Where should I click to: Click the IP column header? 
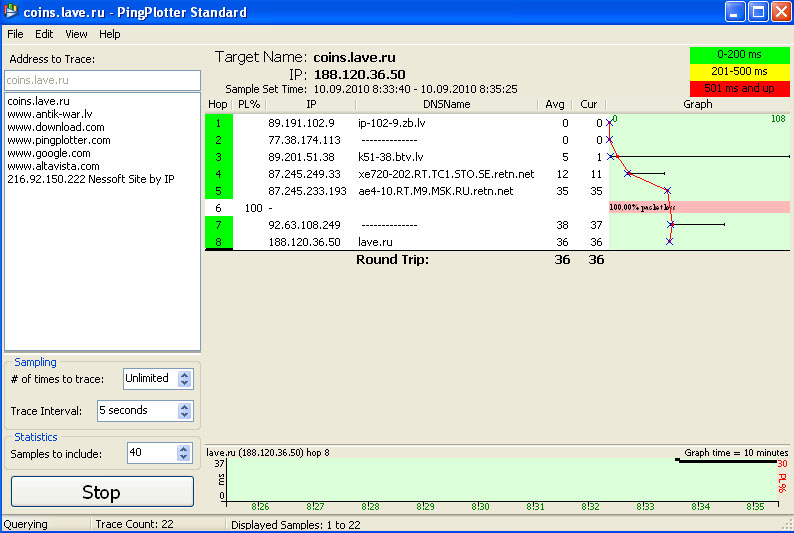coord(311,104)
